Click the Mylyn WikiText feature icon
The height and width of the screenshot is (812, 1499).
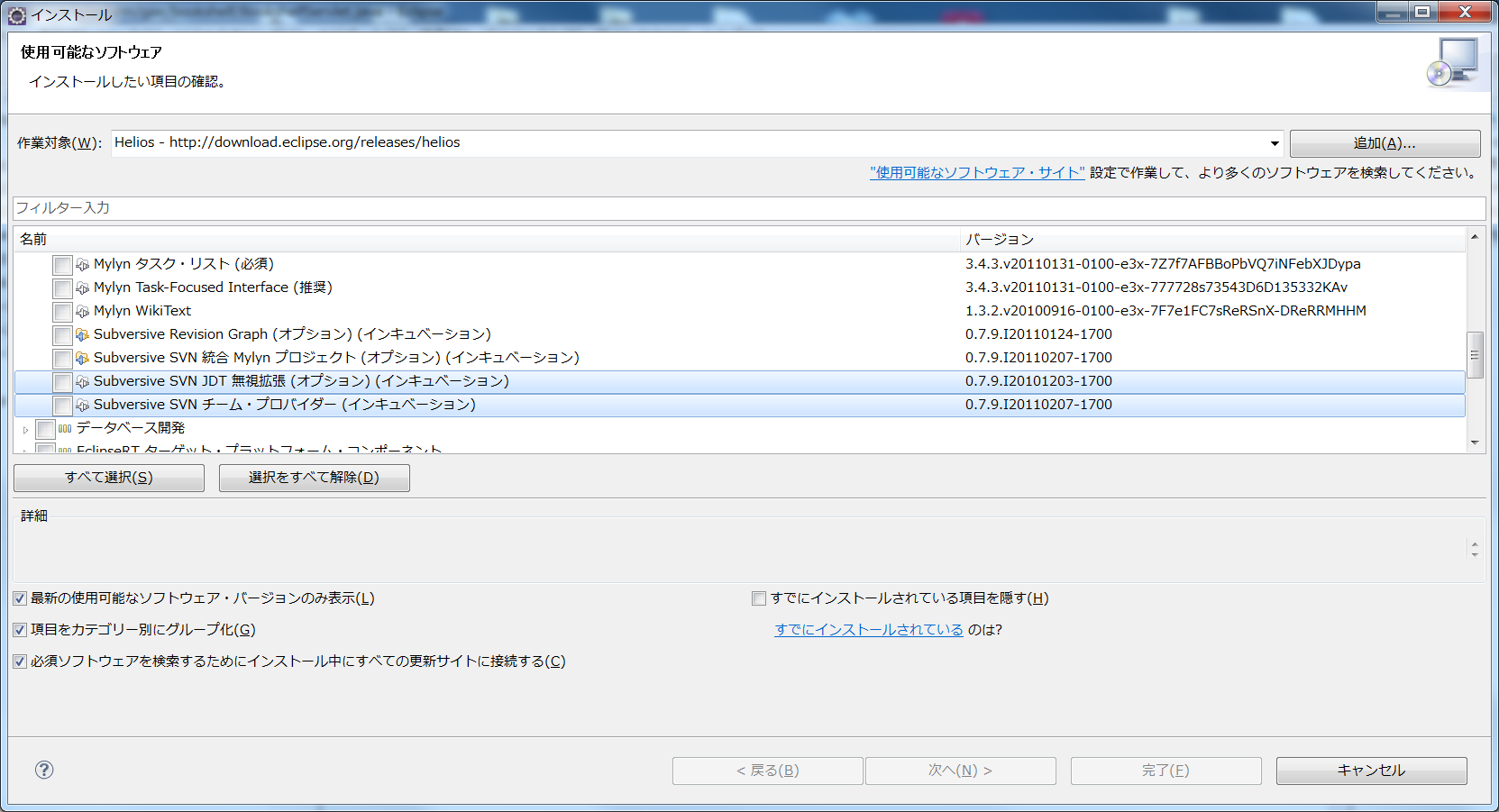tap(83, 311)
